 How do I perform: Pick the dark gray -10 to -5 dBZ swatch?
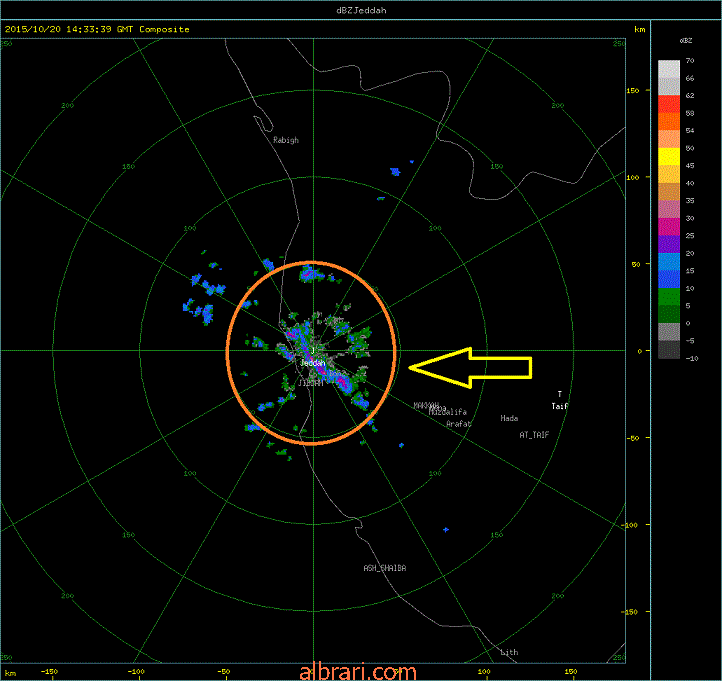(x=669, y=349)
